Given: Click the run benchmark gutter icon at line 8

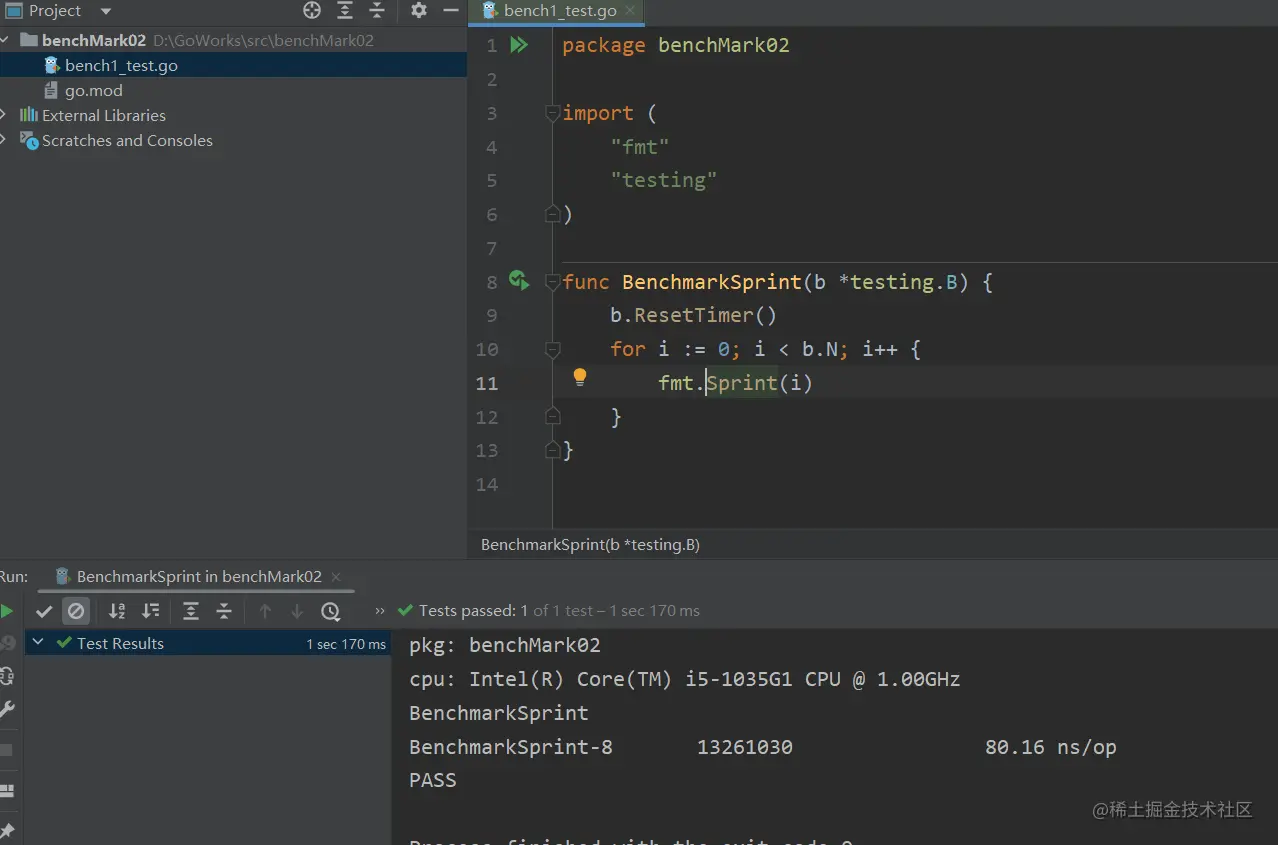Looking at the screenshot, I should click(x=518, y=280).
